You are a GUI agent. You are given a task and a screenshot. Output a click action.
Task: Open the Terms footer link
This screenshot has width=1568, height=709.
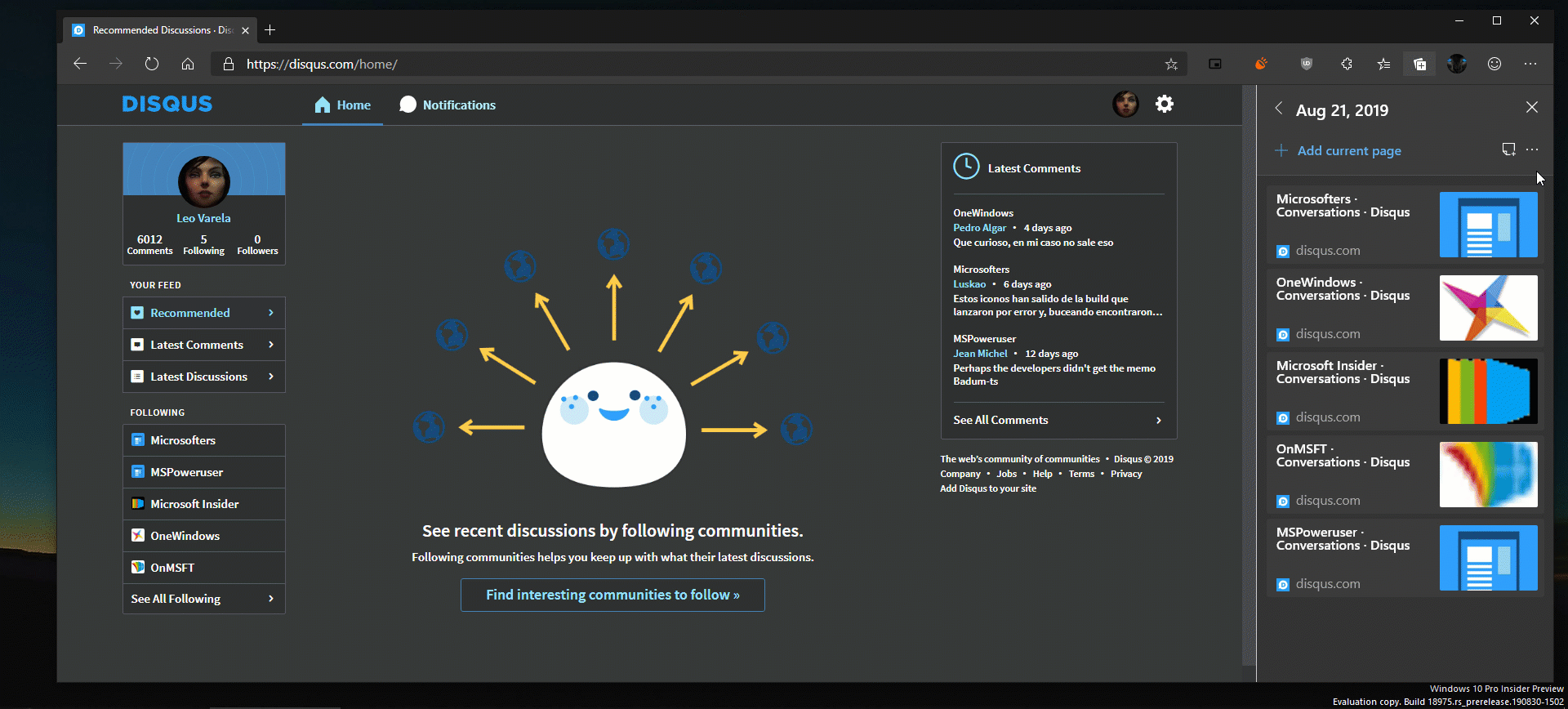click(x=1081, y=474)
